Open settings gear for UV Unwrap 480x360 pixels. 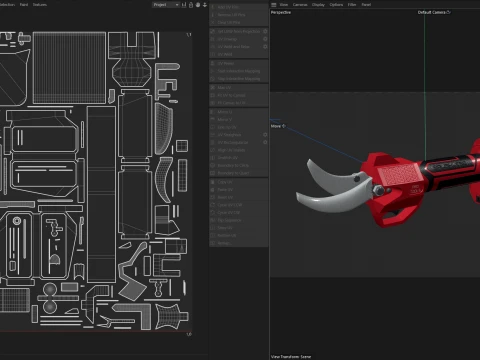[x=265, y=39]
